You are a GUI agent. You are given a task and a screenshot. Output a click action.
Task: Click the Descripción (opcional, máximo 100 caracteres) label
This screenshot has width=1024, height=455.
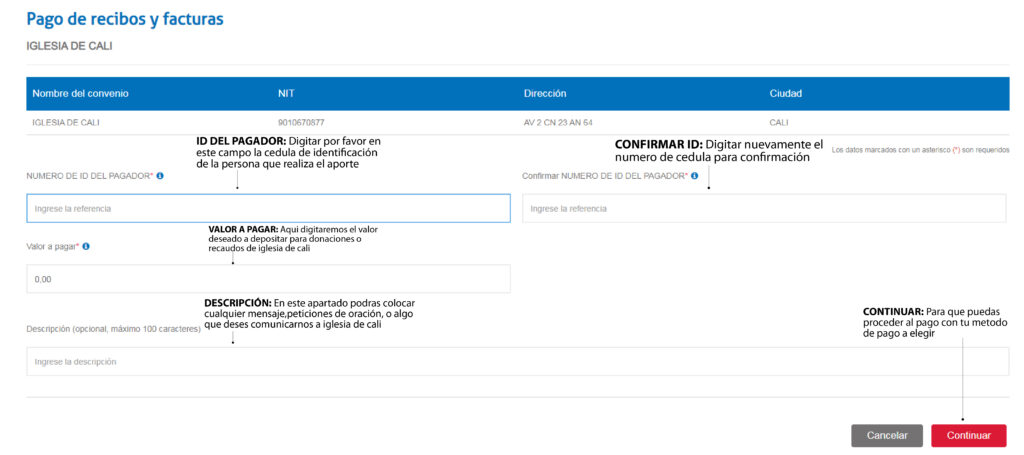[113, 329]
